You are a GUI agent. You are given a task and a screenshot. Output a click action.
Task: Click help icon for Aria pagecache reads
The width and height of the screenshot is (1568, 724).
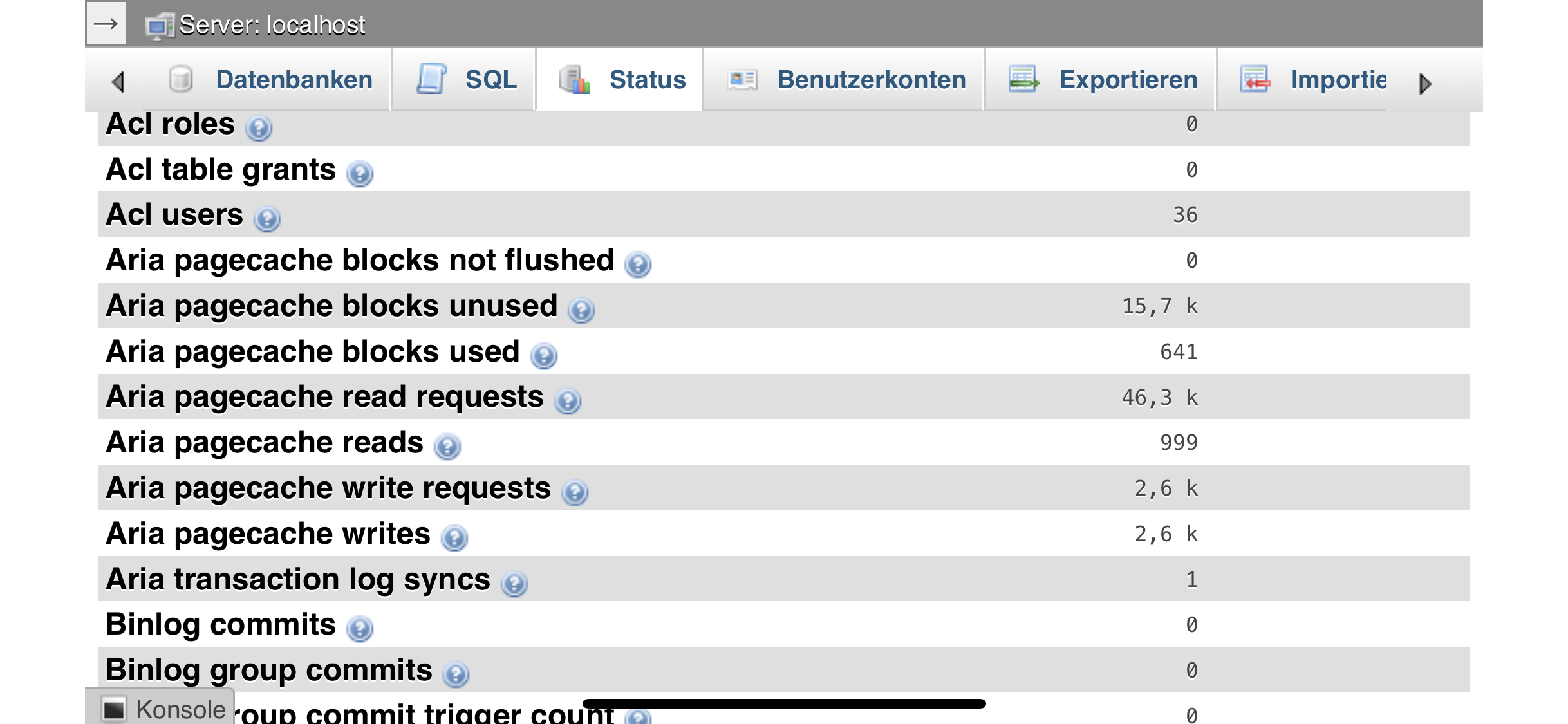point(447,447)
